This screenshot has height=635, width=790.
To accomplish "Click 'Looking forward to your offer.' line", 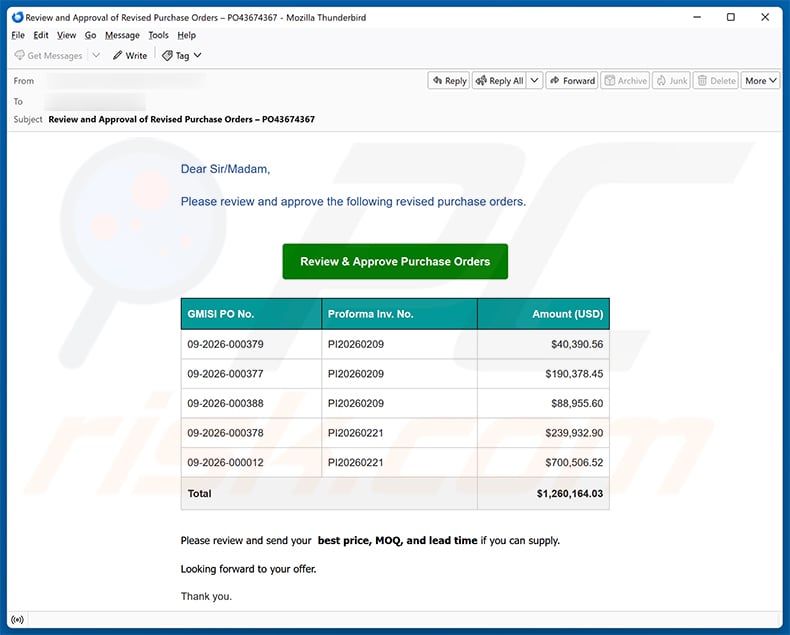I will point(248,569).
